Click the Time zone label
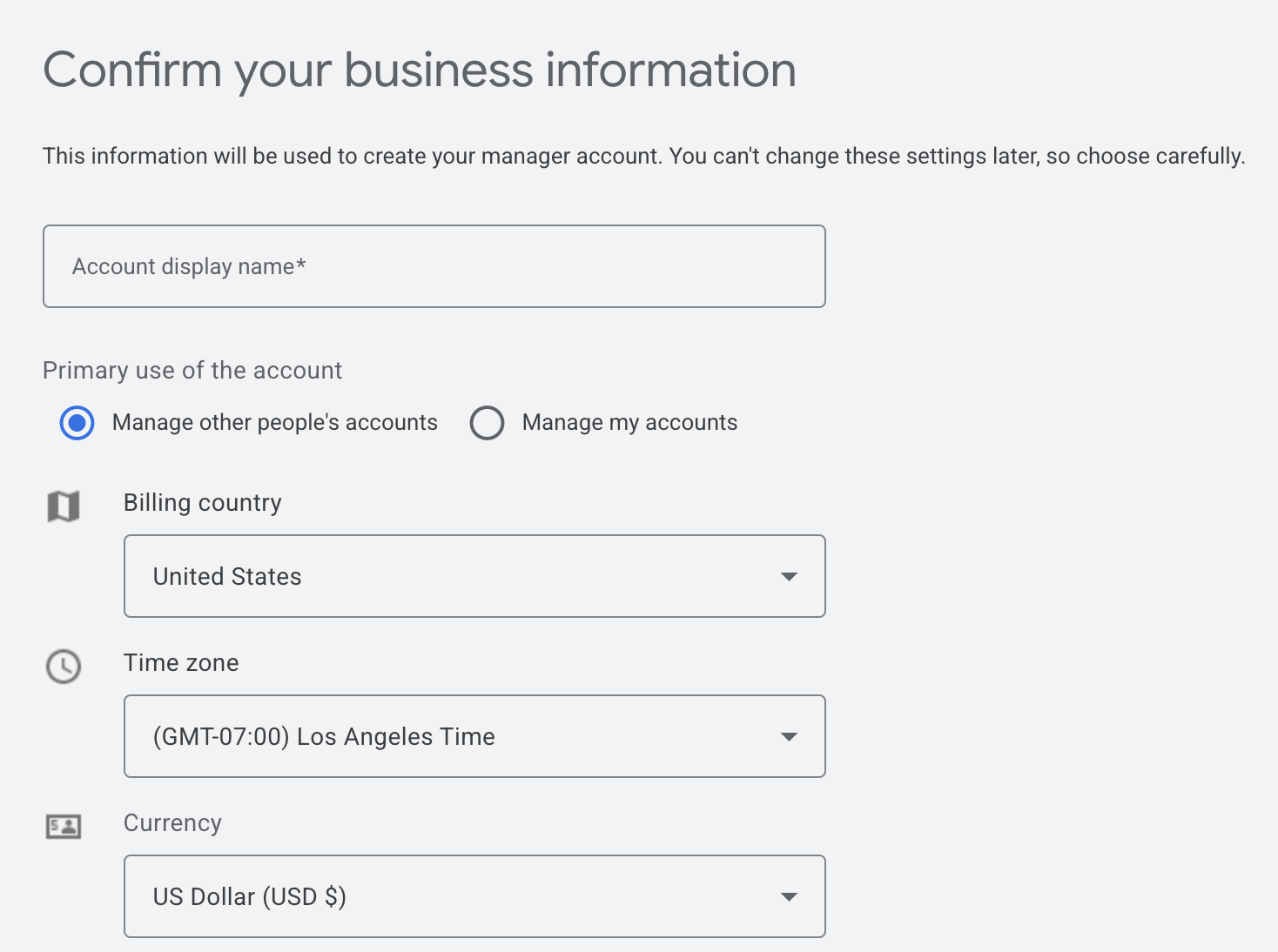This screenshot has height=952, width=1278. point(181,663)
